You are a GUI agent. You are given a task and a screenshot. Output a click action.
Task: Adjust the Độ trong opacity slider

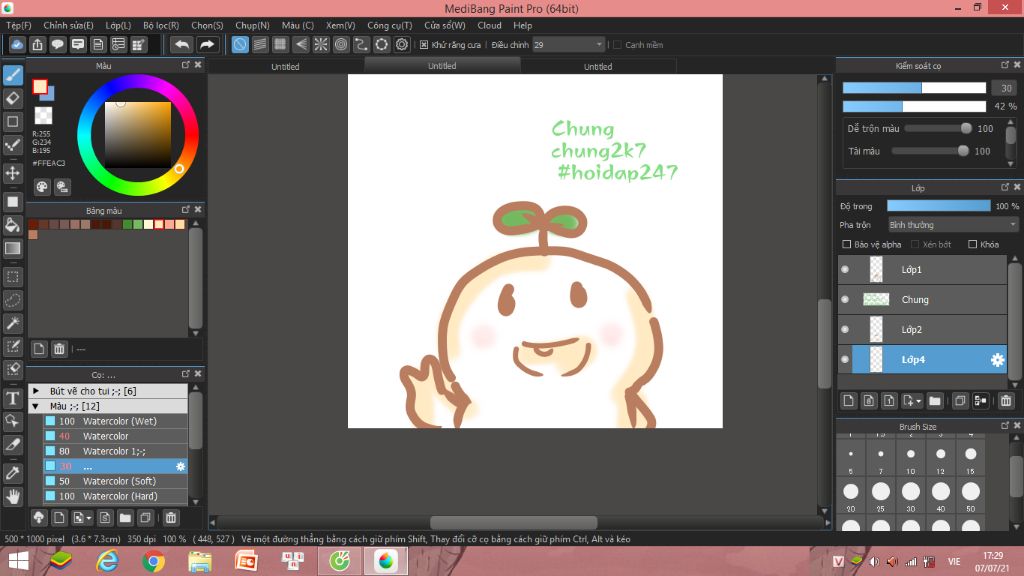[x=938, y=206]
